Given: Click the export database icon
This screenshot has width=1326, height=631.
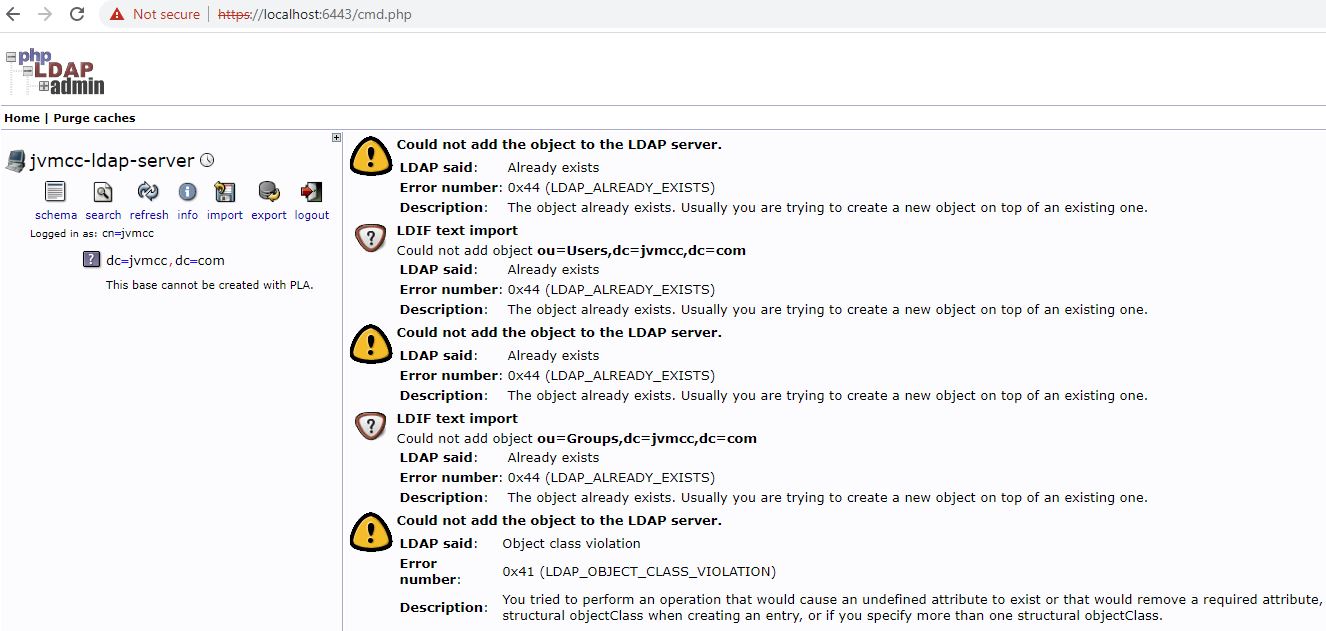Looking at the screenshot, I should (268, 192).
